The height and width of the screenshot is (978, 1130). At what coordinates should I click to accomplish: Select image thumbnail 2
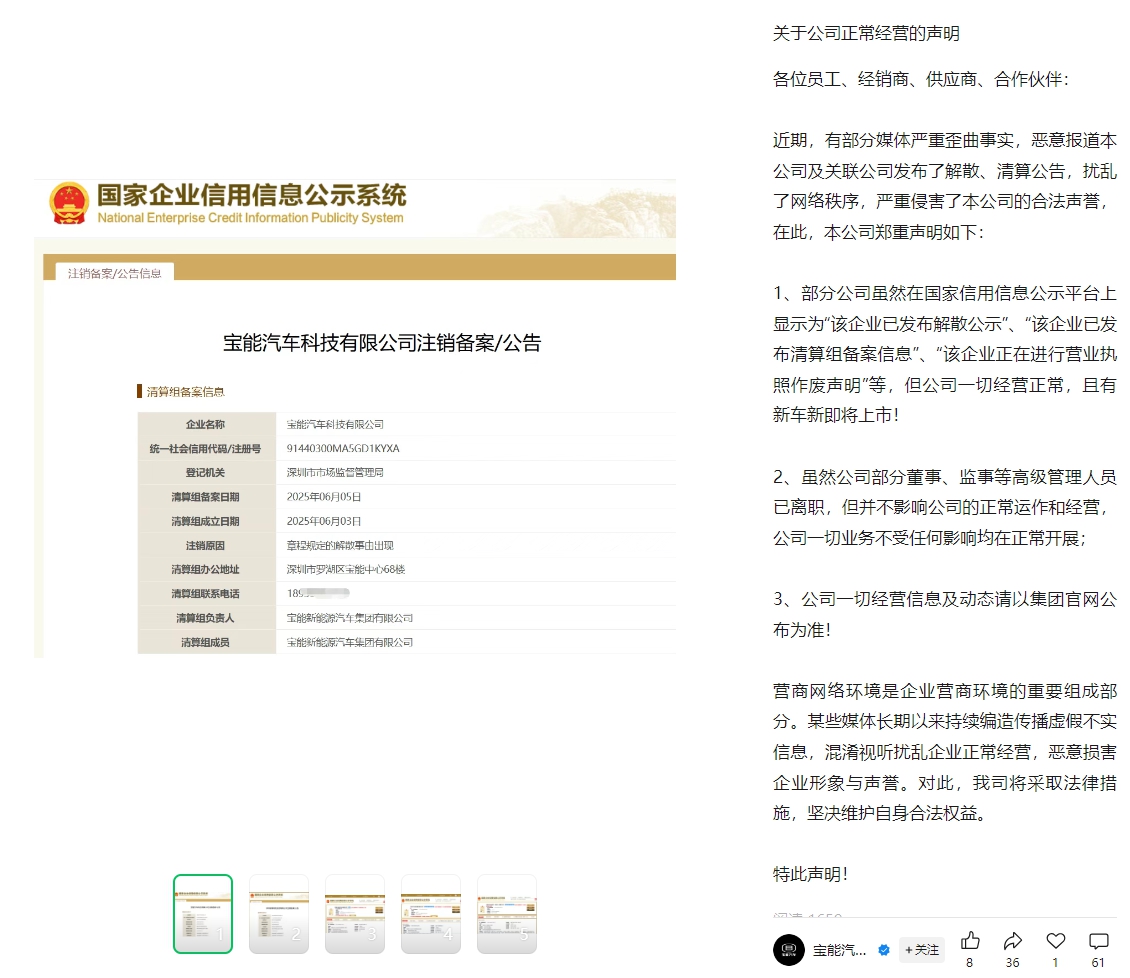coord(279,914)
